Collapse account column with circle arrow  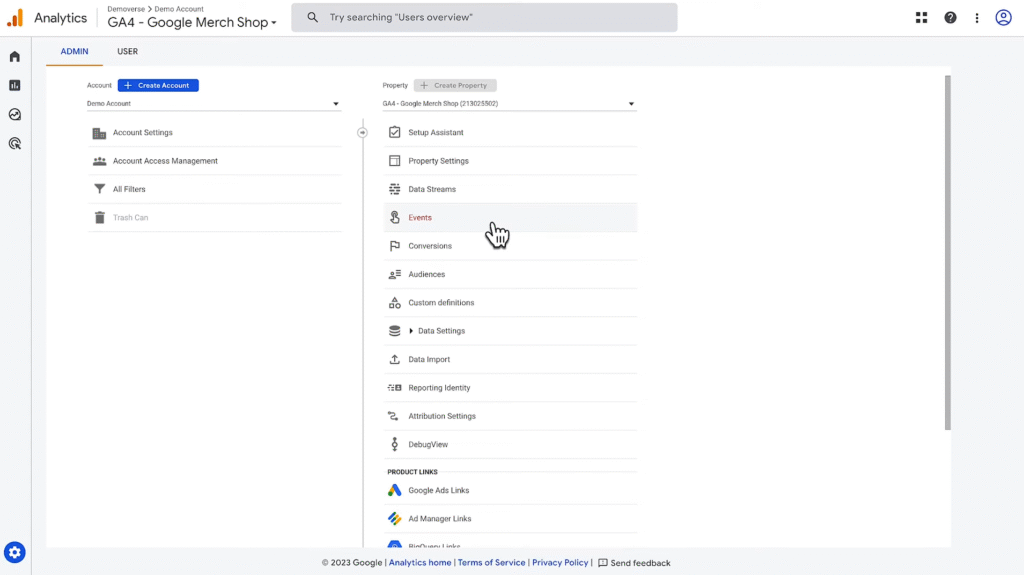(362, 133)
